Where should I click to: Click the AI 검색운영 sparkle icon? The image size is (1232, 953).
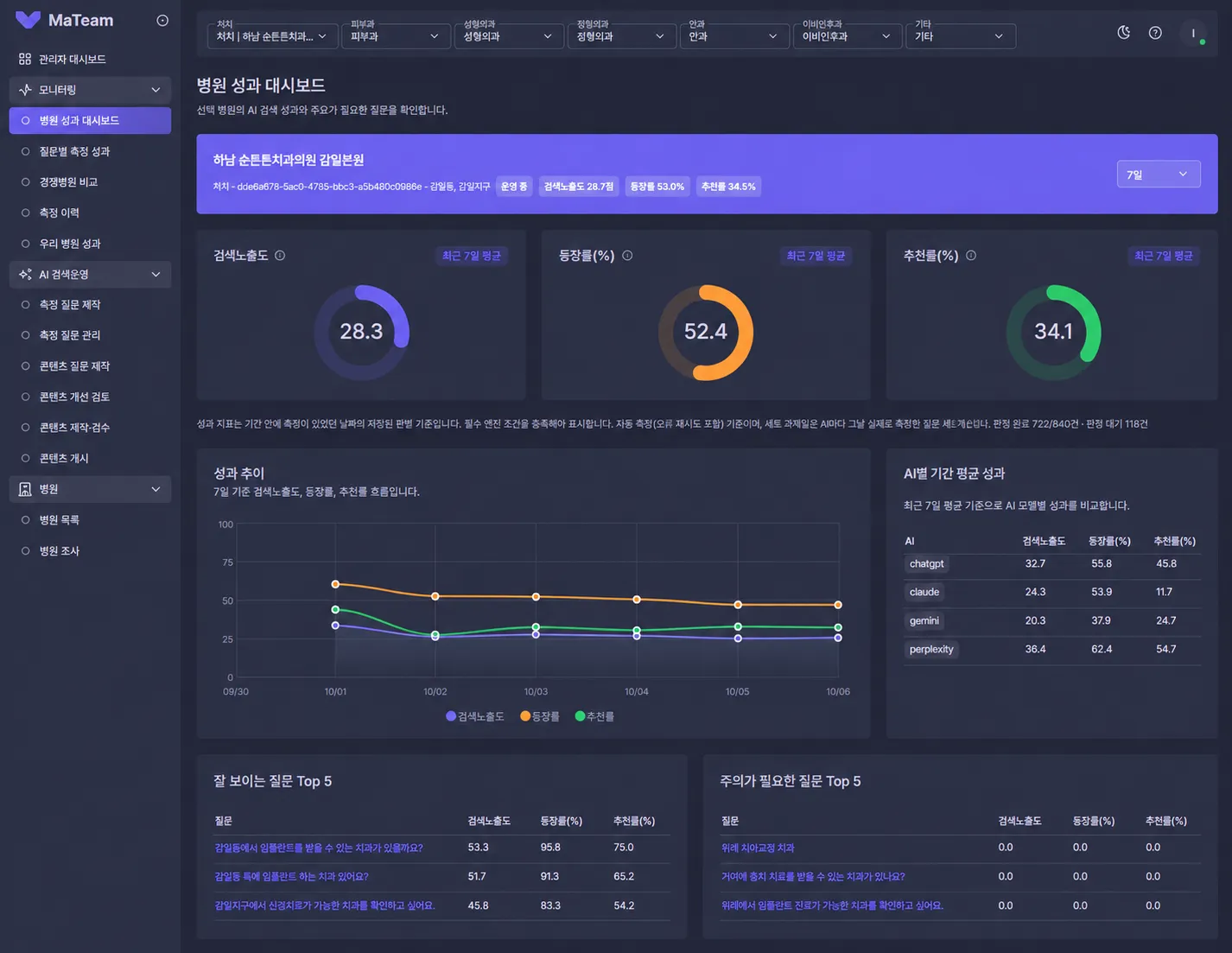pyautogui.click(x=25, y=275)
